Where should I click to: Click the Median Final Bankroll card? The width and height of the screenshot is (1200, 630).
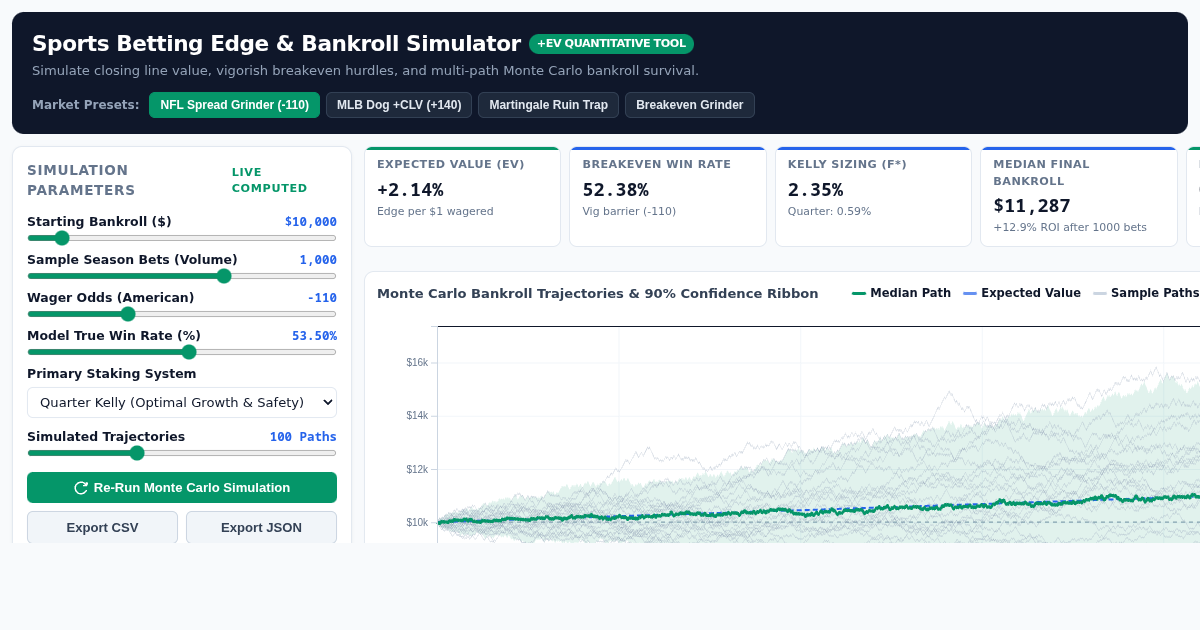tap(1079, 197)
